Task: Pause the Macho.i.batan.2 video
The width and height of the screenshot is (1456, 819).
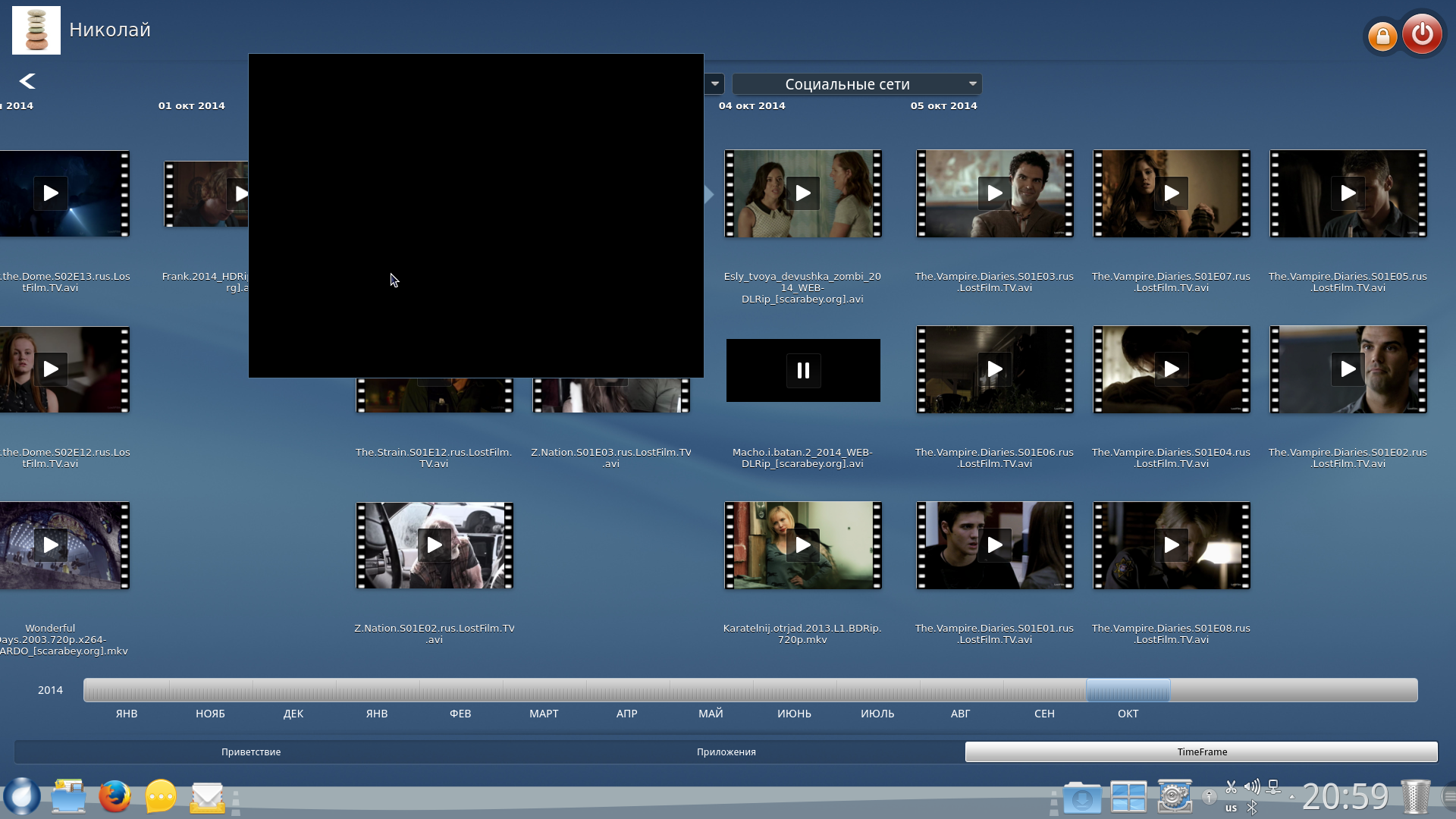Action: pos(803,370)
